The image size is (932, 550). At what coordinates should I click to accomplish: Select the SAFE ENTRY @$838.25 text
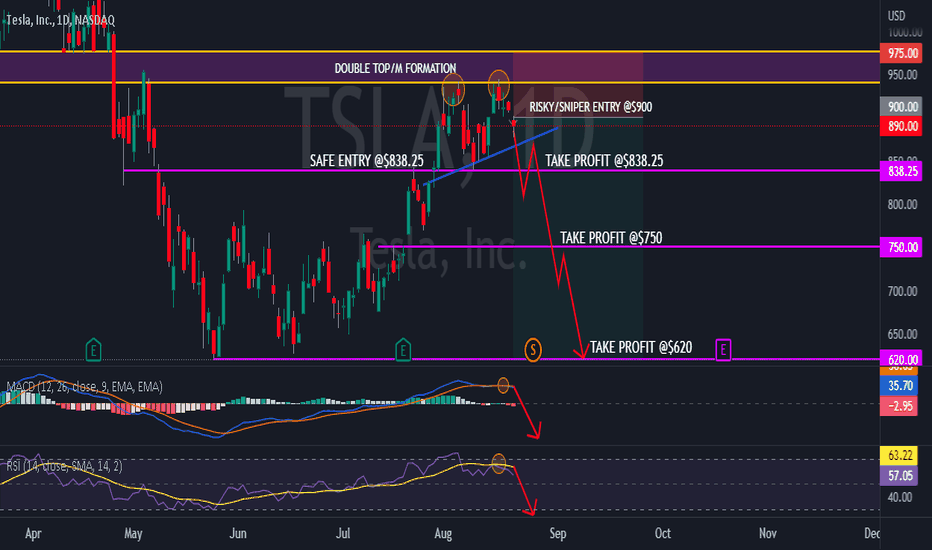pos(367,161)
